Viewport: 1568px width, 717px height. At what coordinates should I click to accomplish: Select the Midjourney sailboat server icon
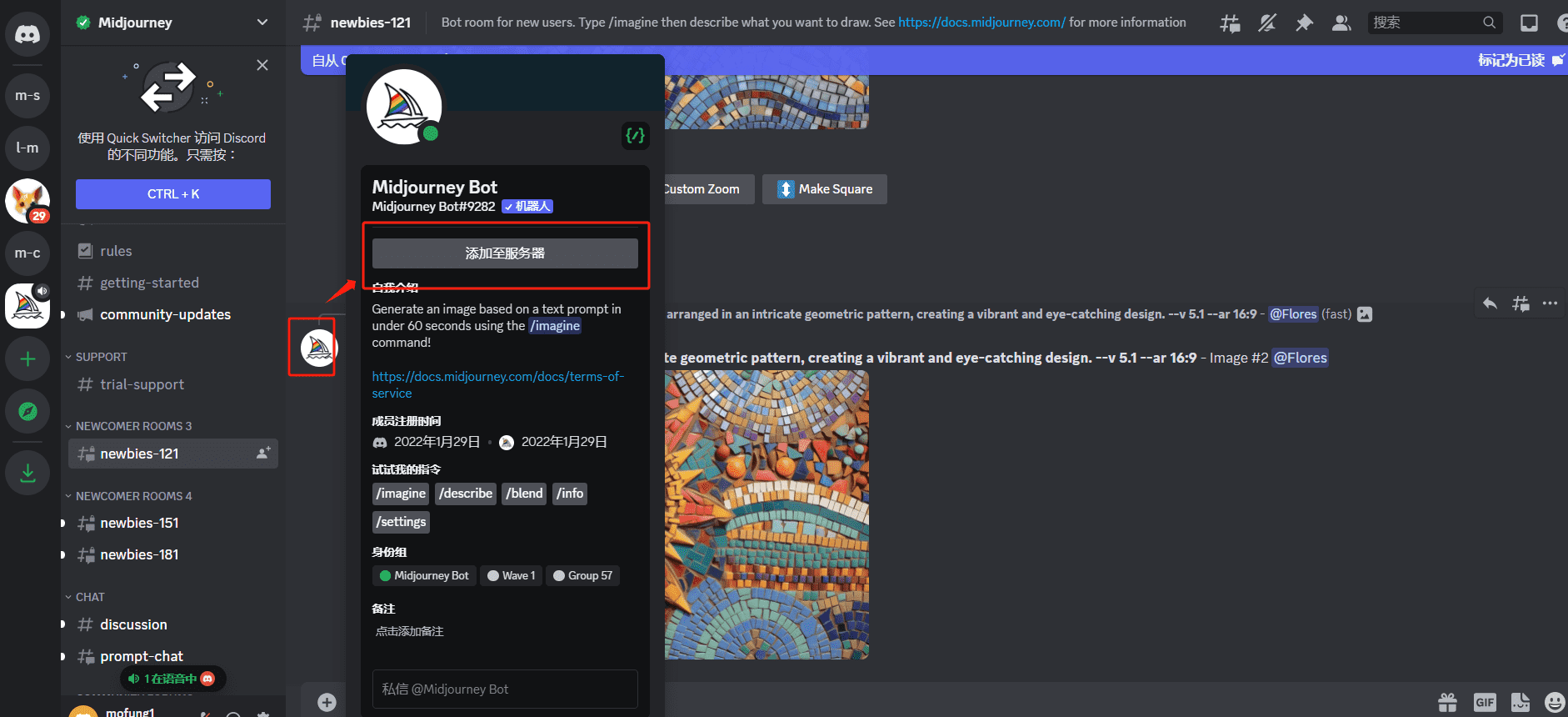(x=27, y=306)
